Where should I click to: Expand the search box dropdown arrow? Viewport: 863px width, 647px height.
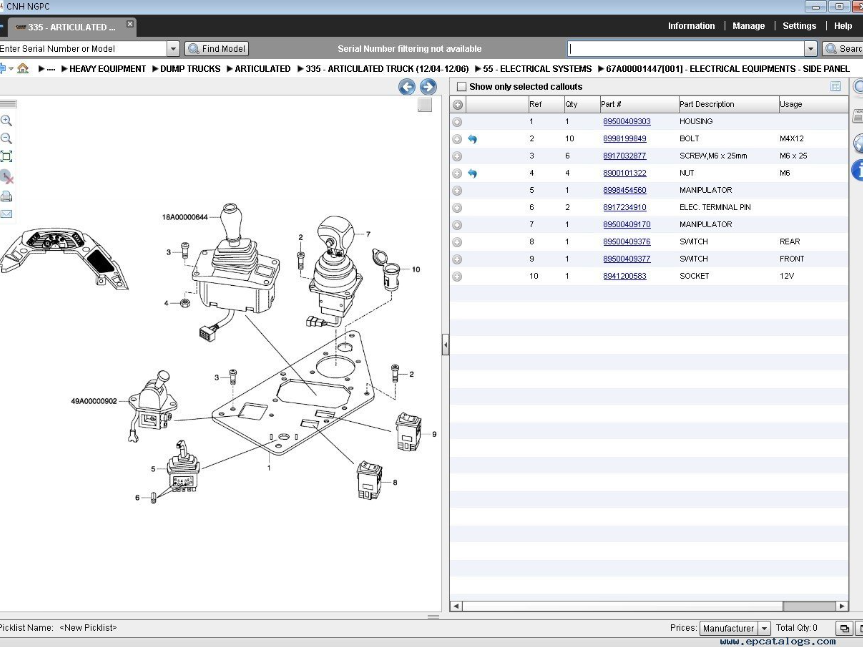pyautogui.click(x=810, y=48)
